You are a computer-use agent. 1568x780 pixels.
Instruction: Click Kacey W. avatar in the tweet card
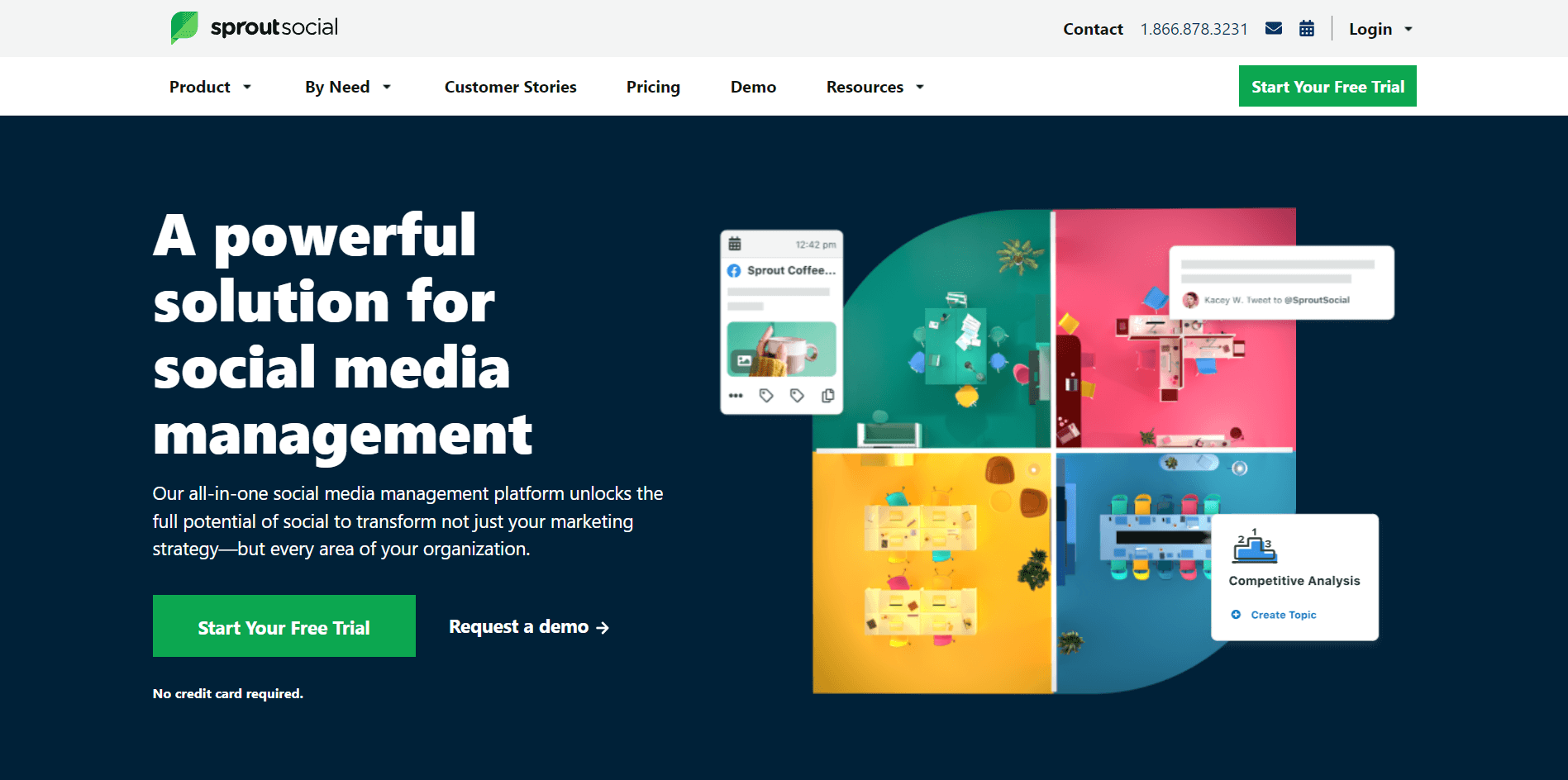1190,300
